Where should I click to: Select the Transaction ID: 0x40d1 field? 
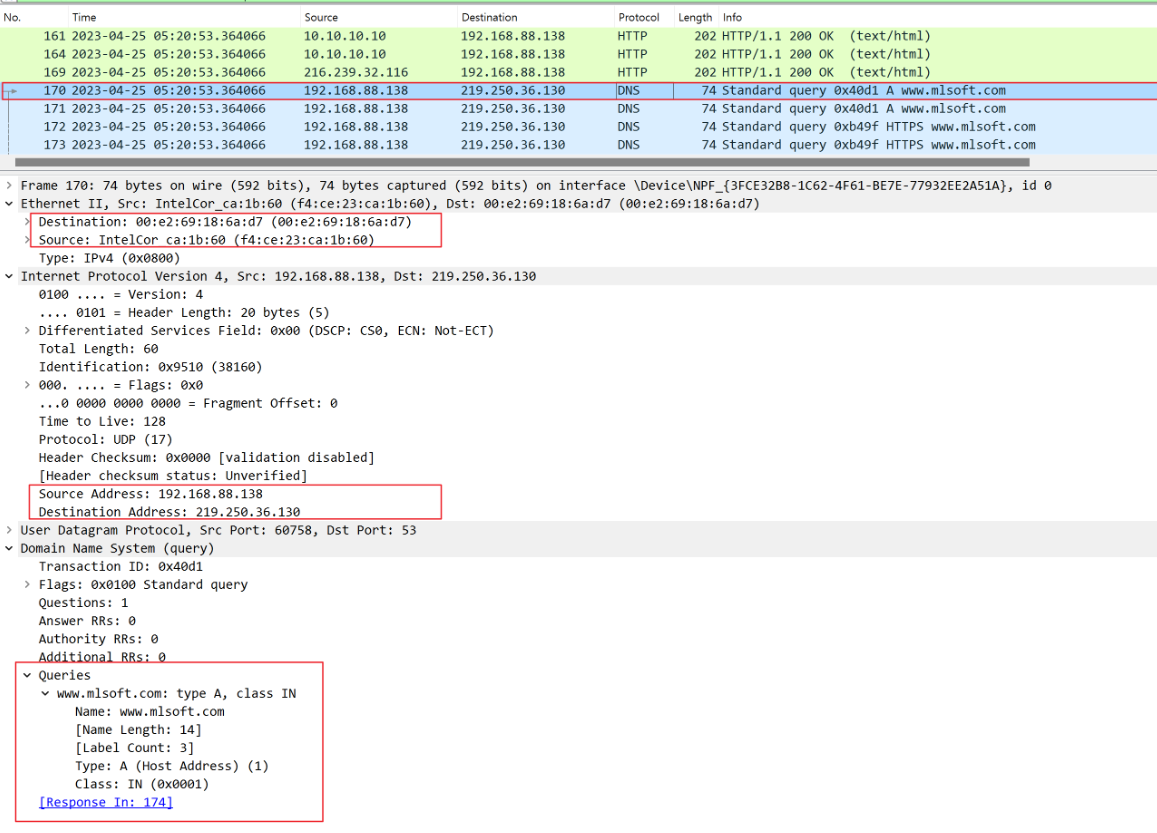[120, 567]
